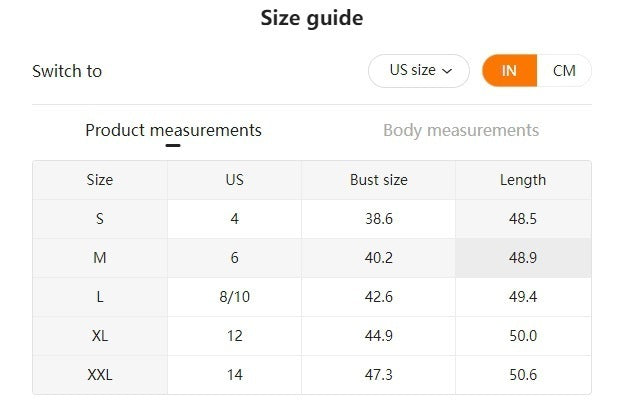Click the Size guide heading
Viewport: 628px width, 409px height.
click(312, 18)
